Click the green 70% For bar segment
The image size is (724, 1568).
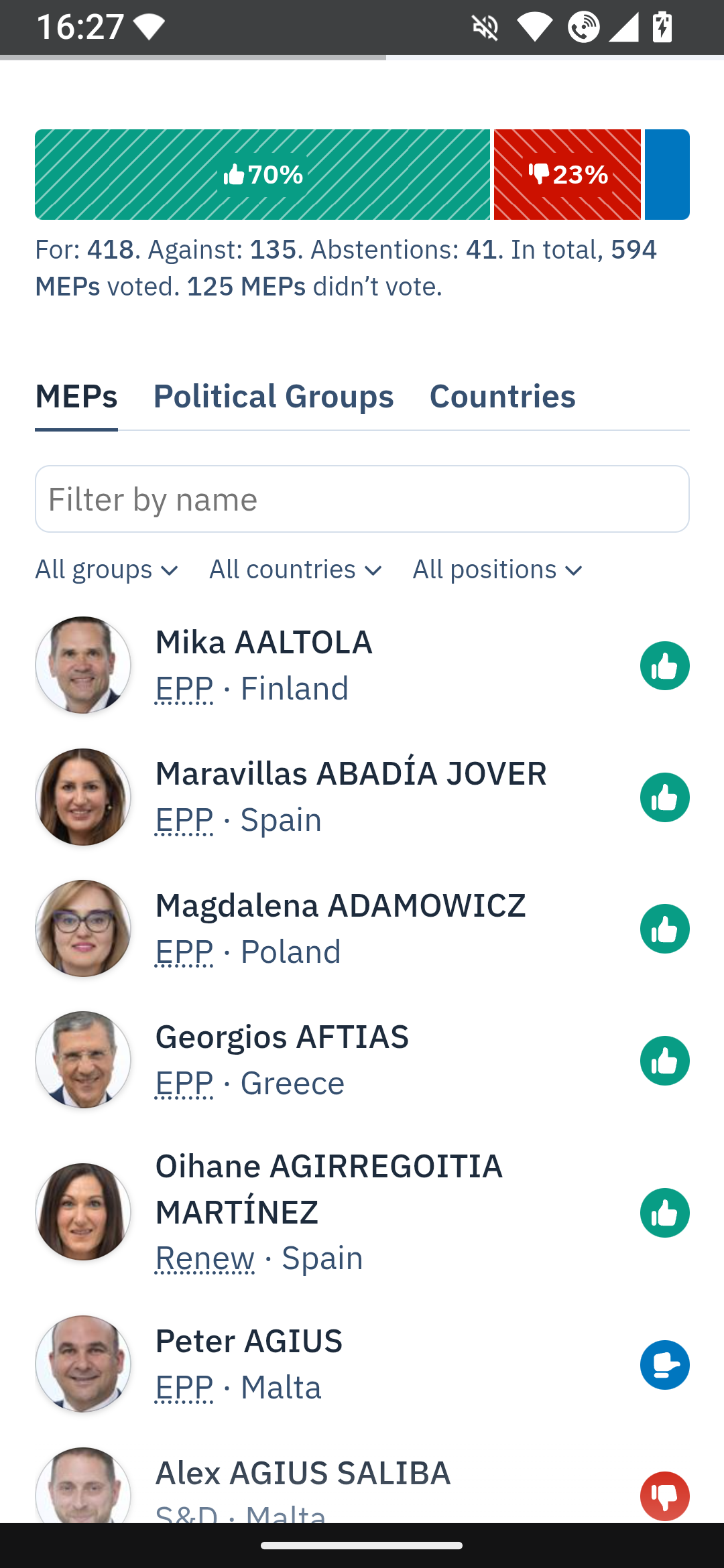[262, 175]
